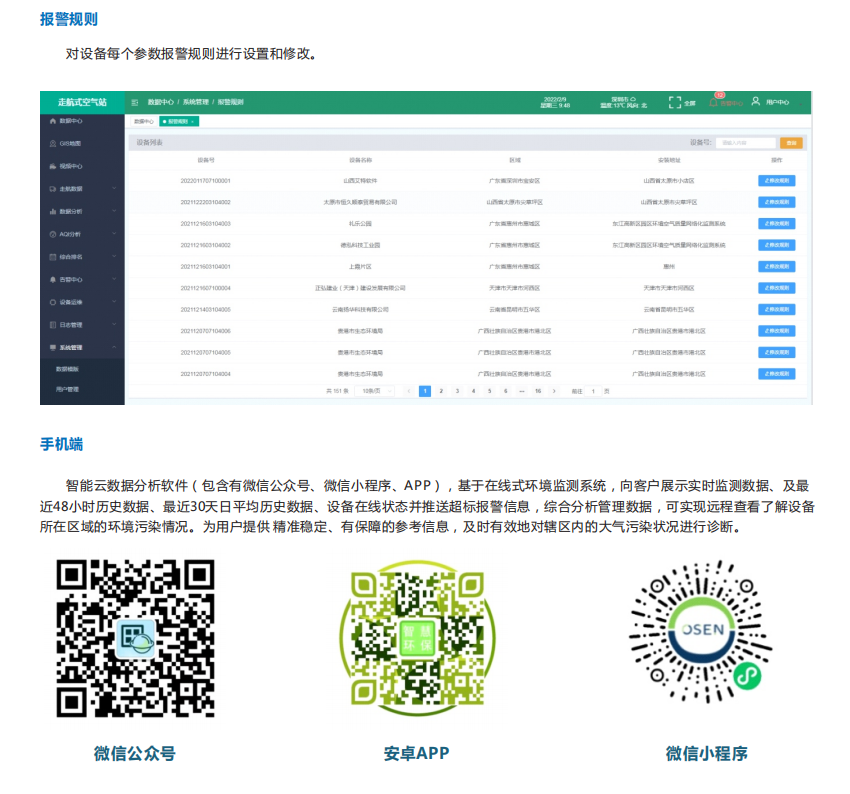Switch to the 数据中心 tab
This screenshot has width=850, height=794.
144,121
